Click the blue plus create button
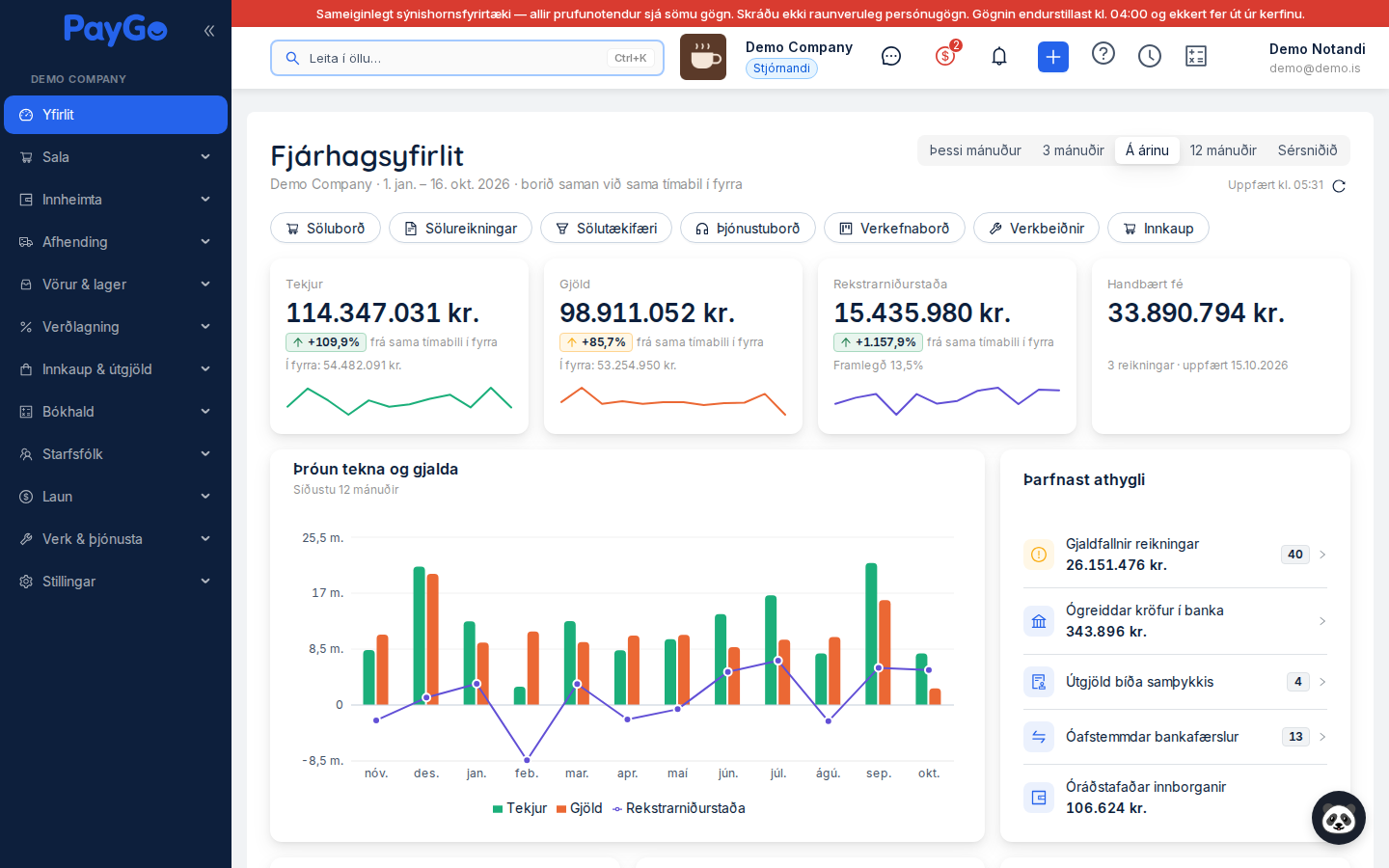The image size is (1389, 868). (1053, 57)
